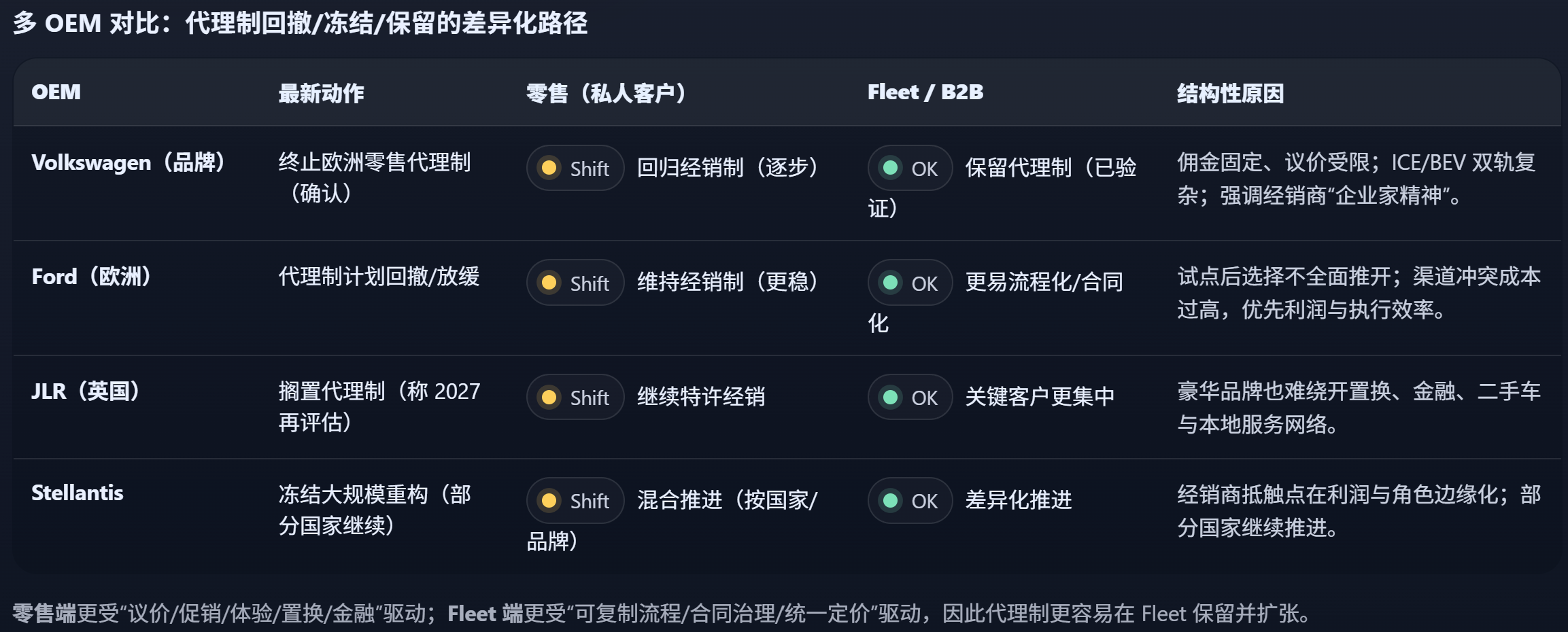Click the 最新动作 column header
The width and height of the screenshot is (1568, 632).
point(321,93)
